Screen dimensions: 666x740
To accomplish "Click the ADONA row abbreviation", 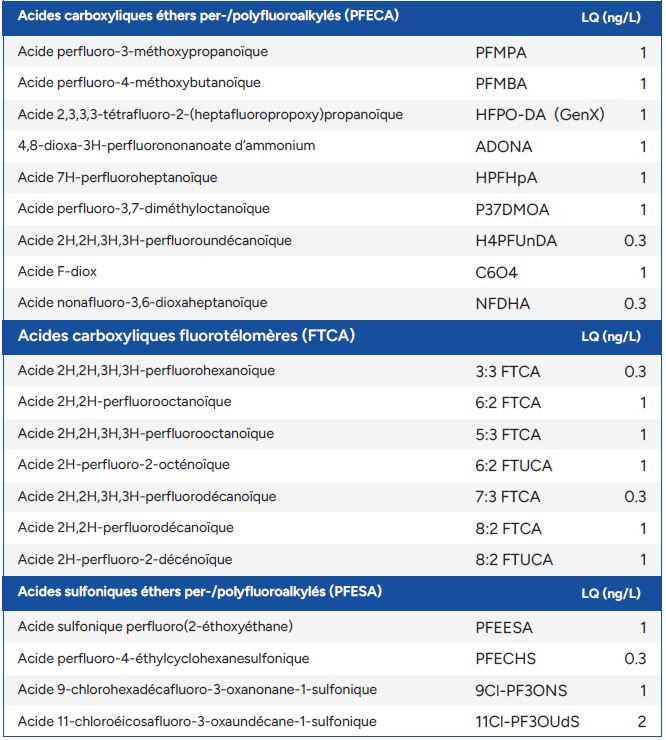I will pyautogui.click(x=504, y=147).
